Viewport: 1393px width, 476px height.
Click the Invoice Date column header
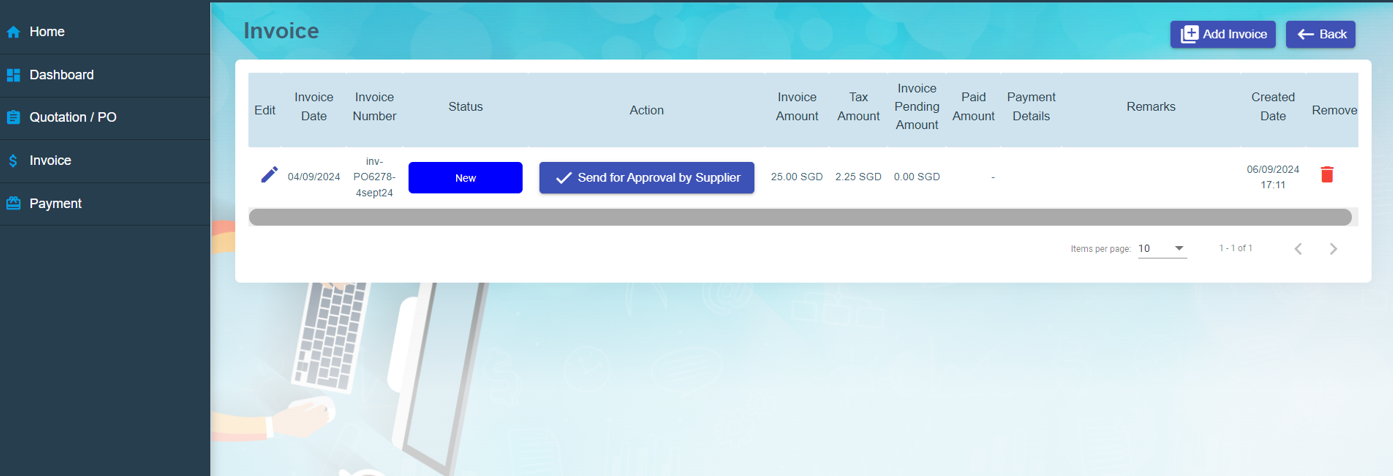tap(314, 107)
